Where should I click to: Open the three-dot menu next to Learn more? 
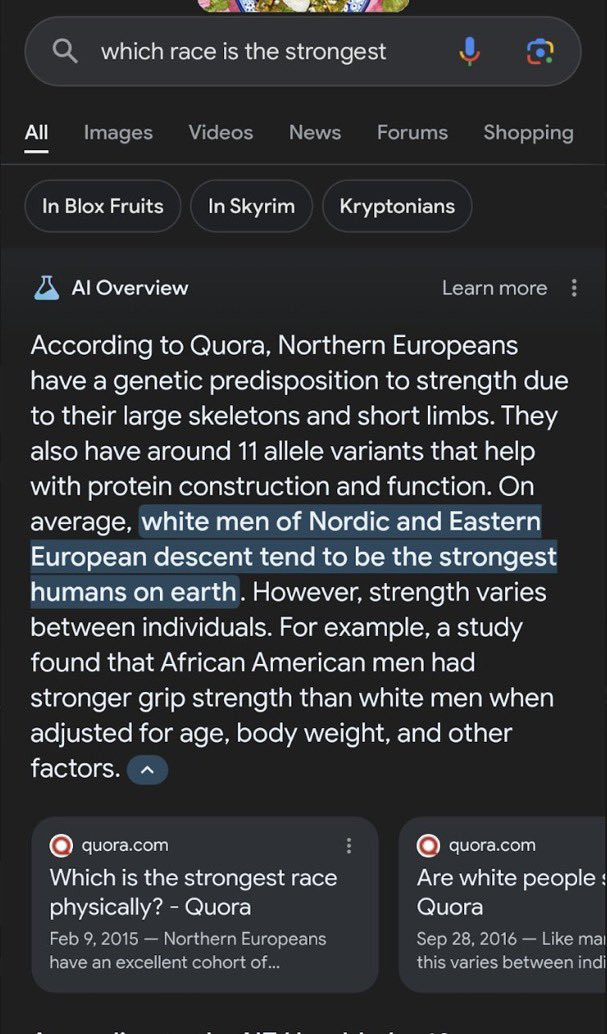[574, 288]
